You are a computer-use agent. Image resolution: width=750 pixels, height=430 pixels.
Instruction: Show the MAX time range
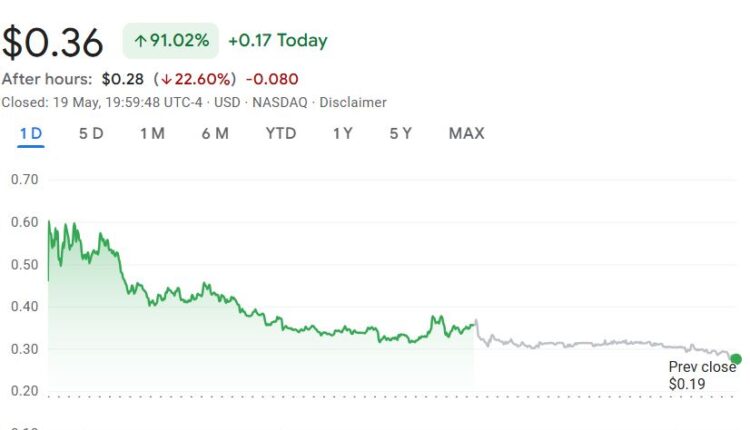coord(466,133)
